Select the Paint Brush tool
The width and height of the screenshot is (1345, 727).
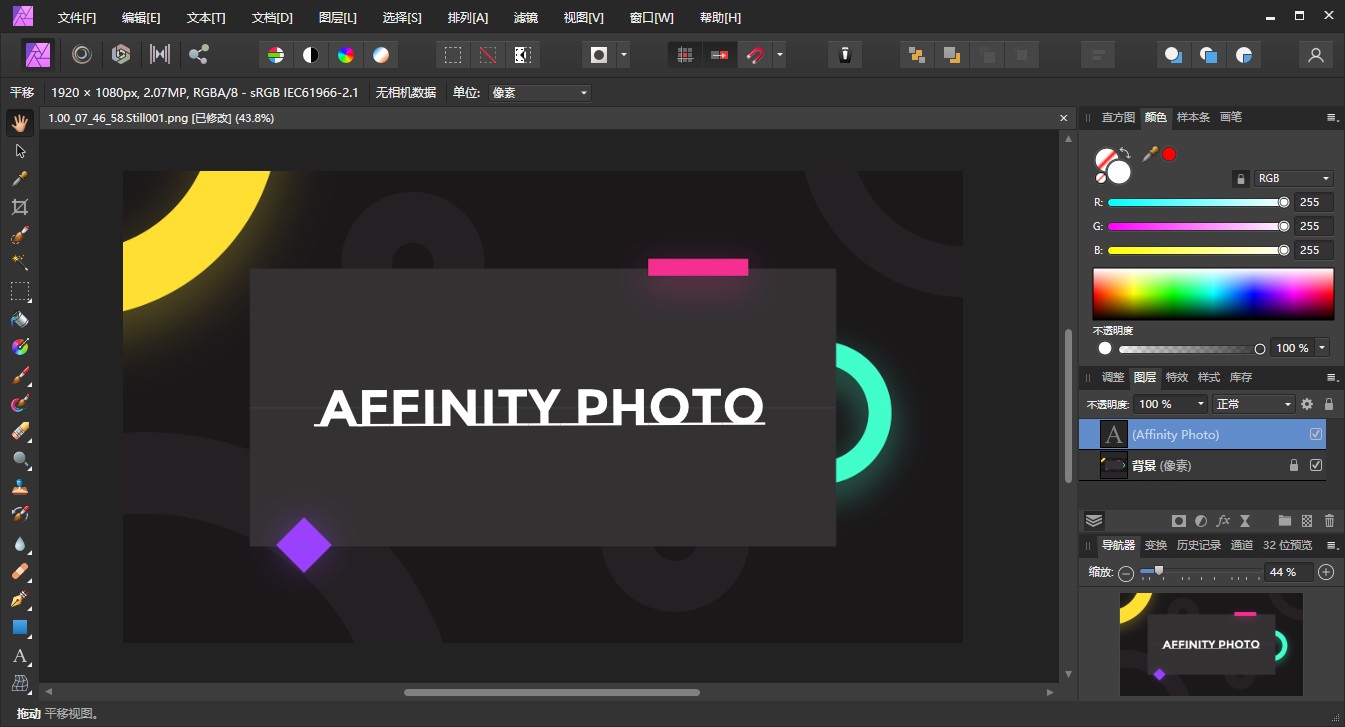tap(20, 376)
